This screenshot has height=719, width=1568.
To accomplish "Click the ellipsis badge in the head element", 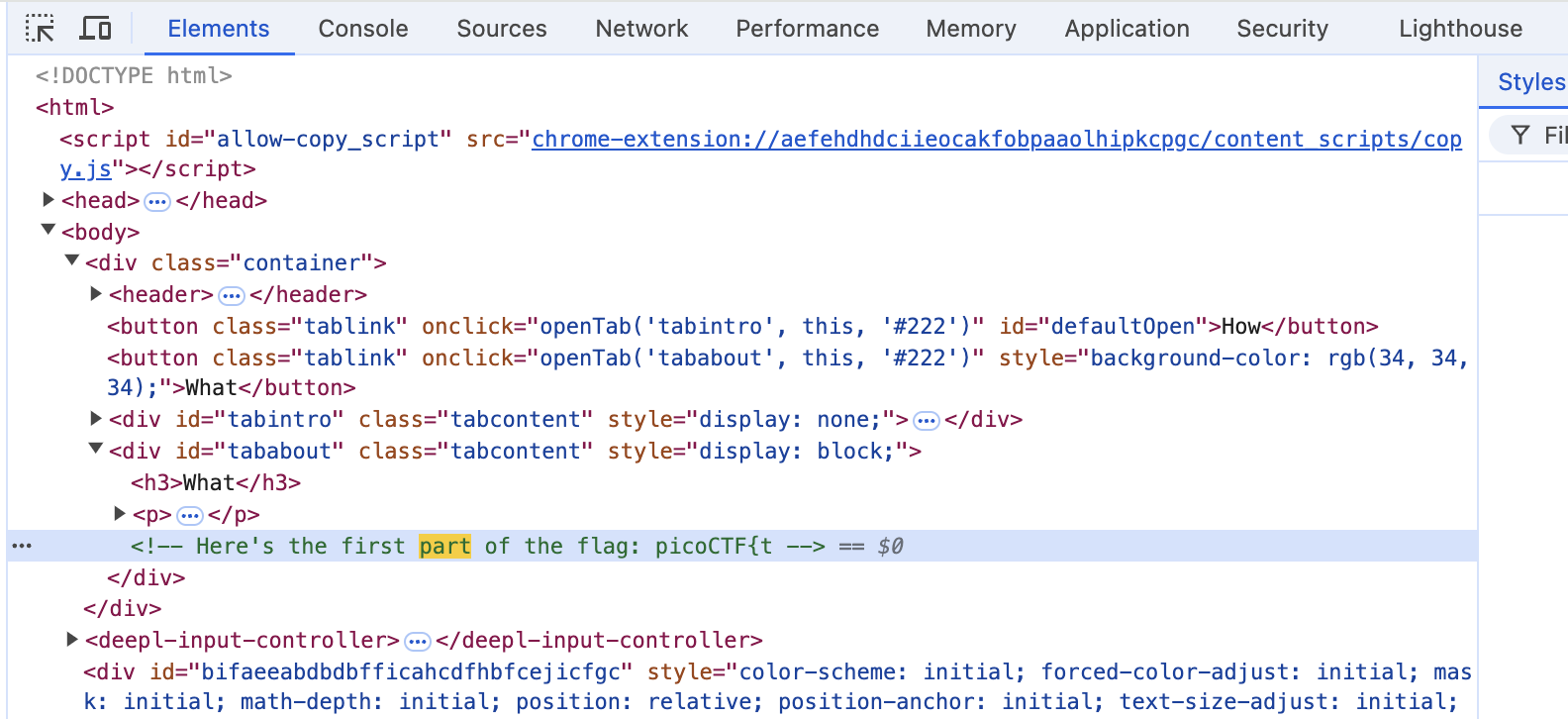I will 157,202.
